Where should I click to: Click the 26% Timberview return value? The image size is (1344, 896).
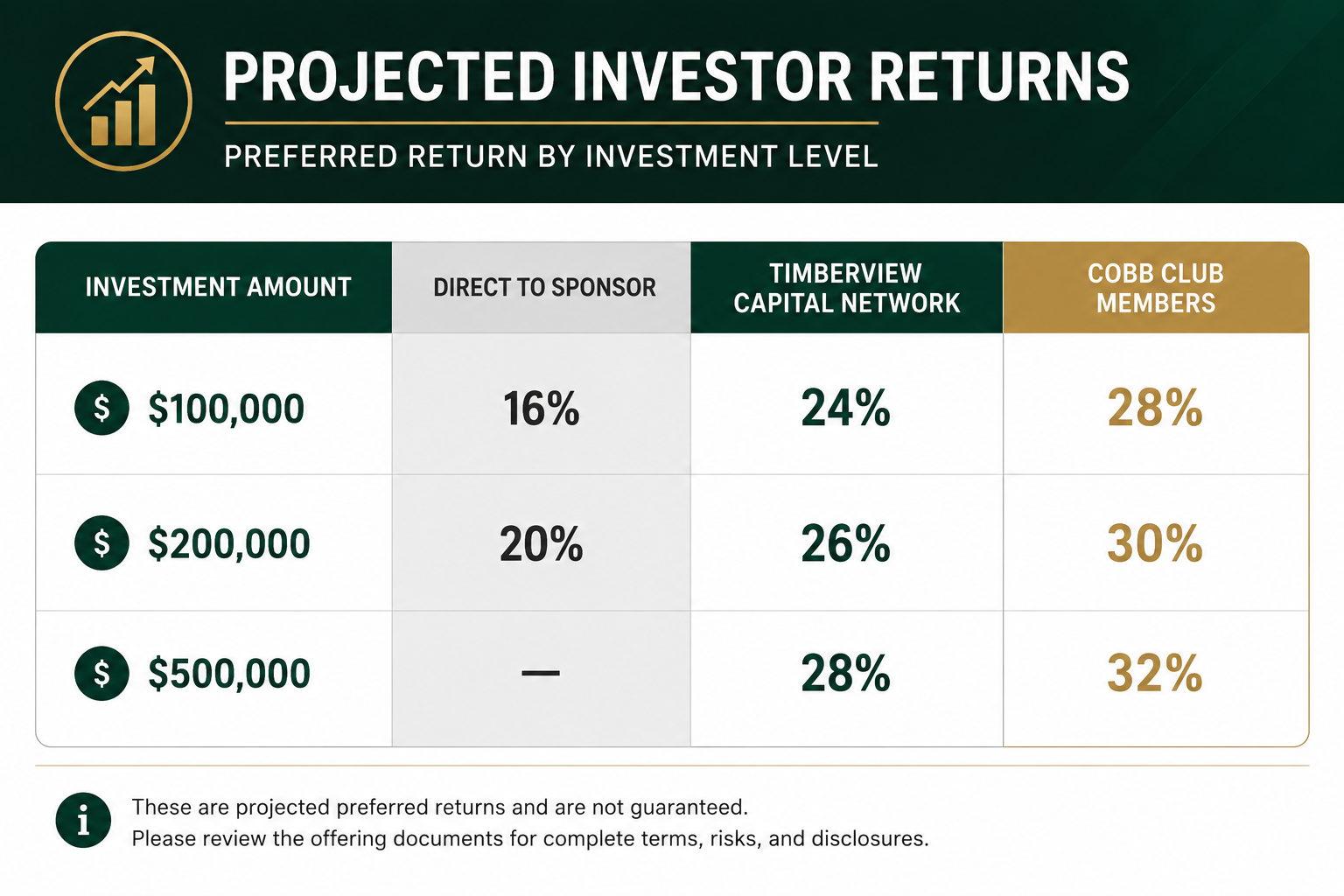845,543
